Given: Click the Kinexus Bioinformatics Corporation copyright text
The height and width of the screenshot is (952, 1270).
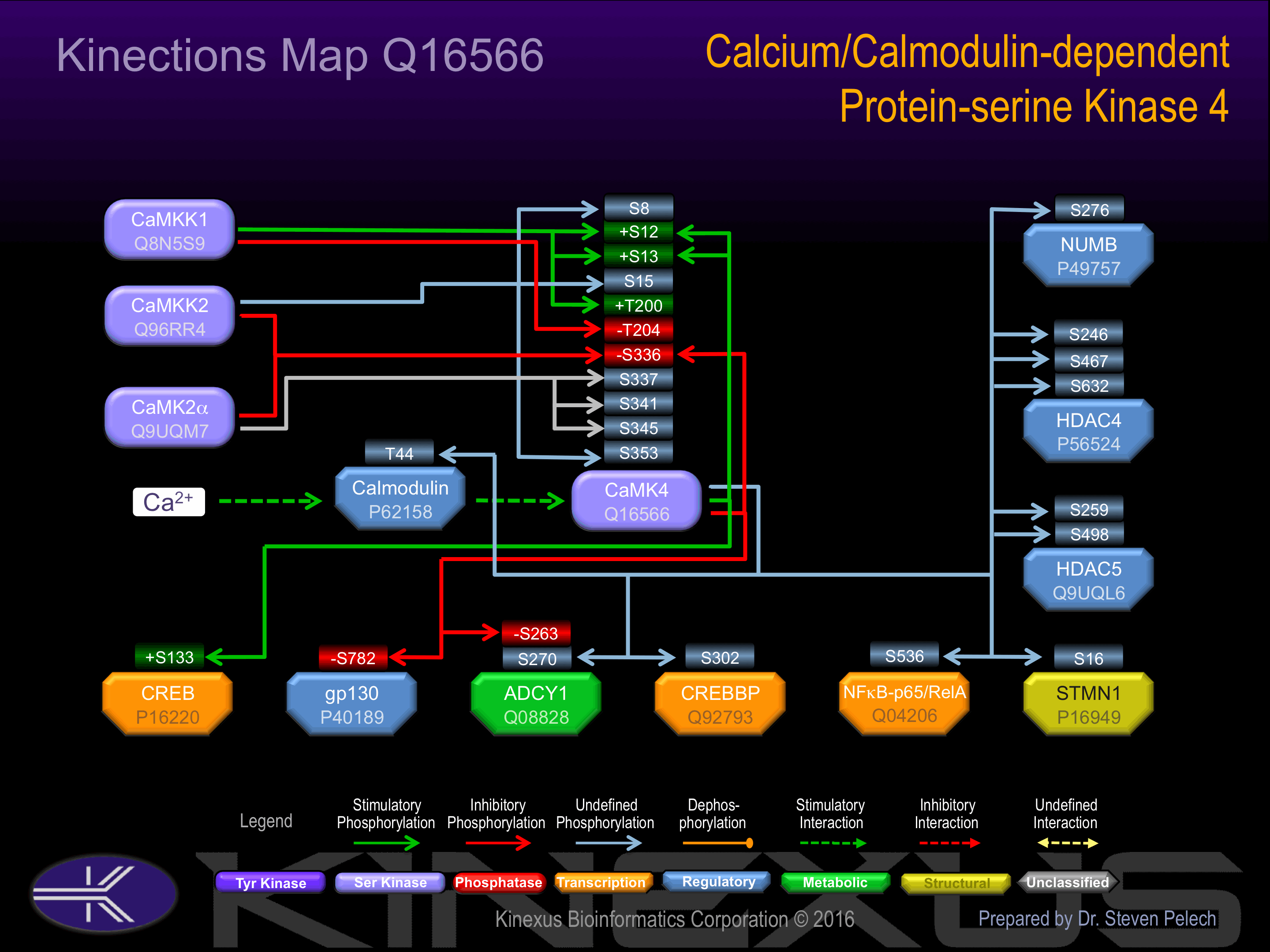Looking at the screenshot, I should [675, 919].
